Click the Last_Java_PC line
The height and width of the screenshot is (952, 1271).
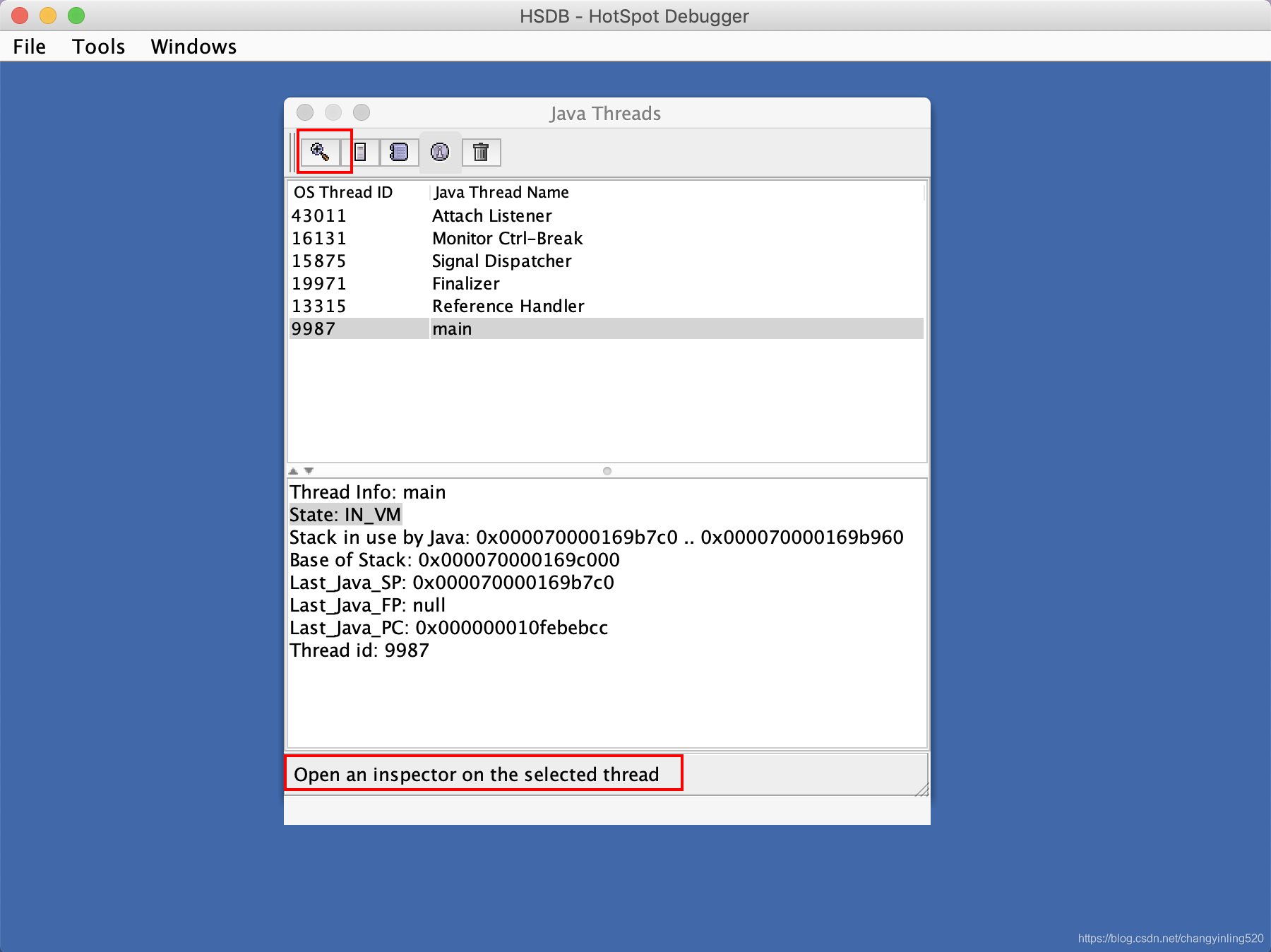tap(449, 628)
